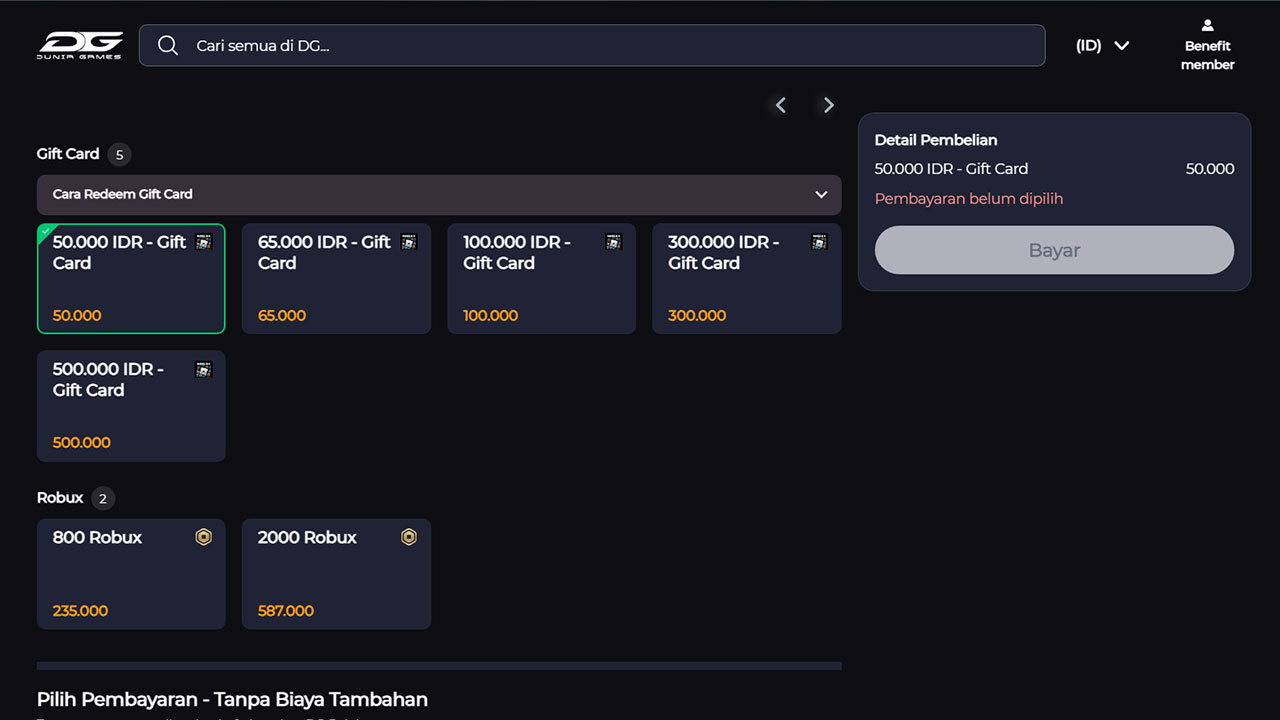The height and width of the screenshot is (720, 1280).
Task: Choose the 2000 Robux package
Action: click(x=336, y=574)
